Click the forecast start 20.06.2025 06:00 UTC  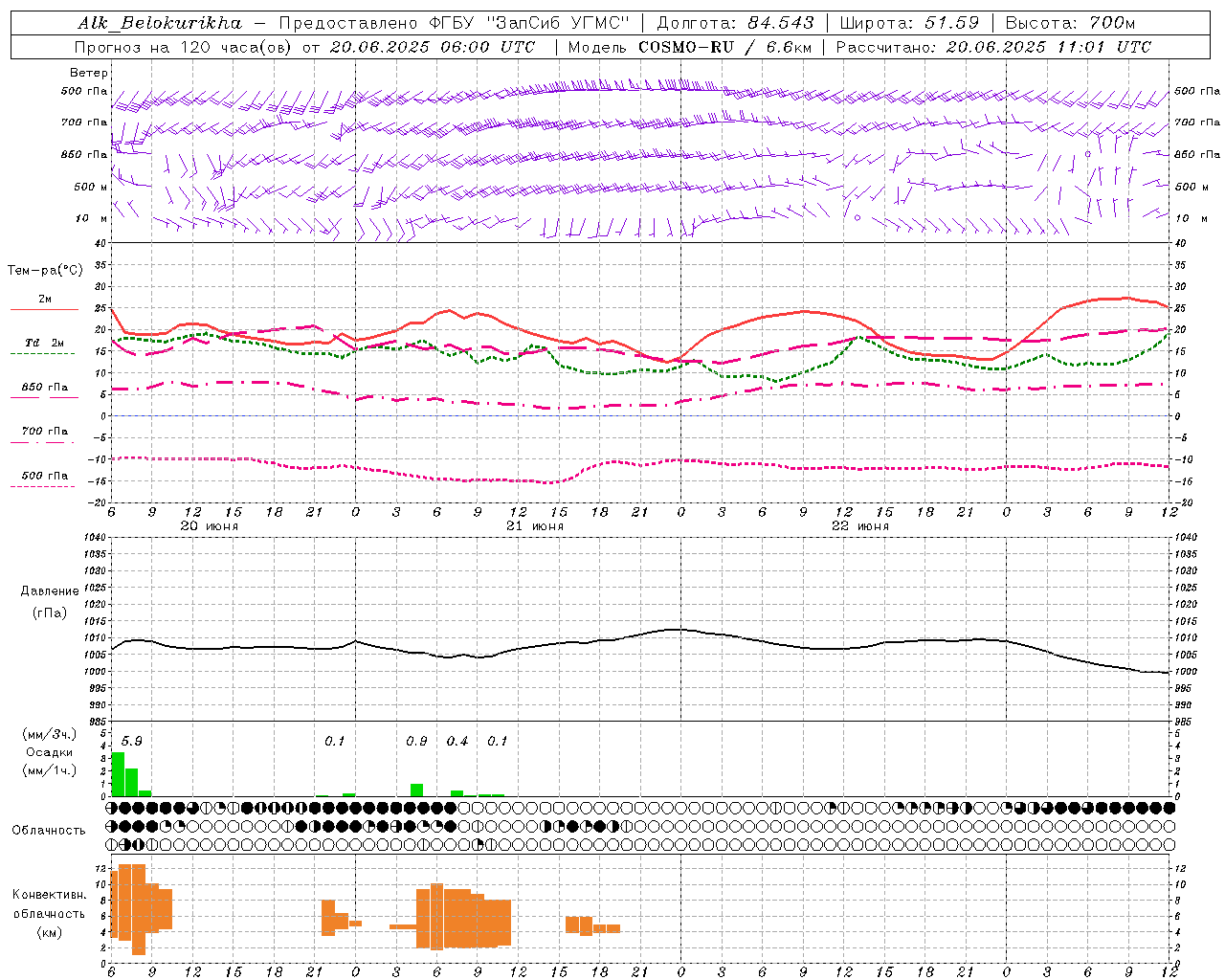433,47
